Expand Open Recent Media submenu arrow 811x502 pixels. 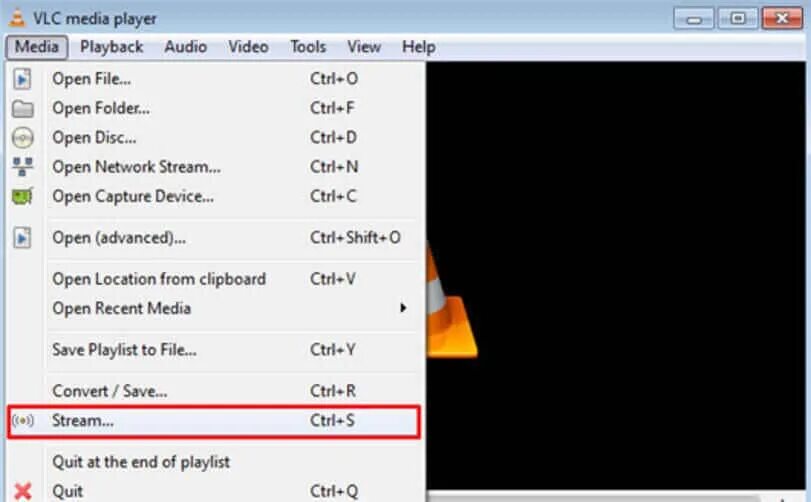tap(403, 308)
